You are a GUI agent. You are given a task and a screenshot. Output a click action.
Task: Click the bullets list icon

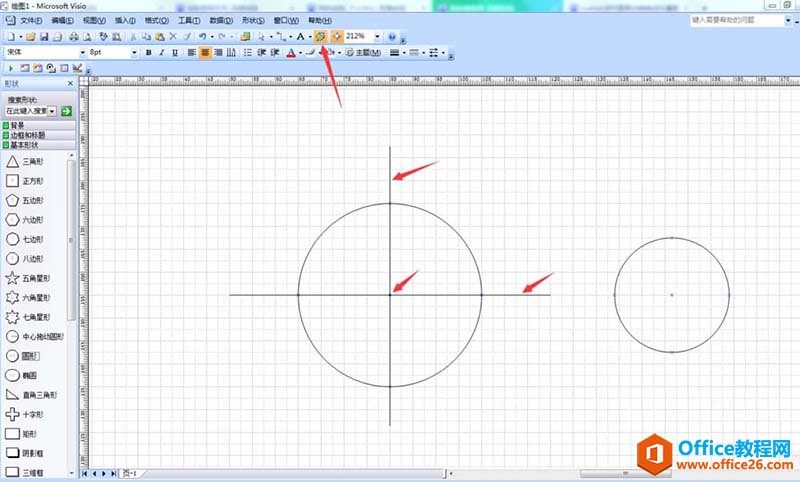pyautogui.click(x=248, y=53)
